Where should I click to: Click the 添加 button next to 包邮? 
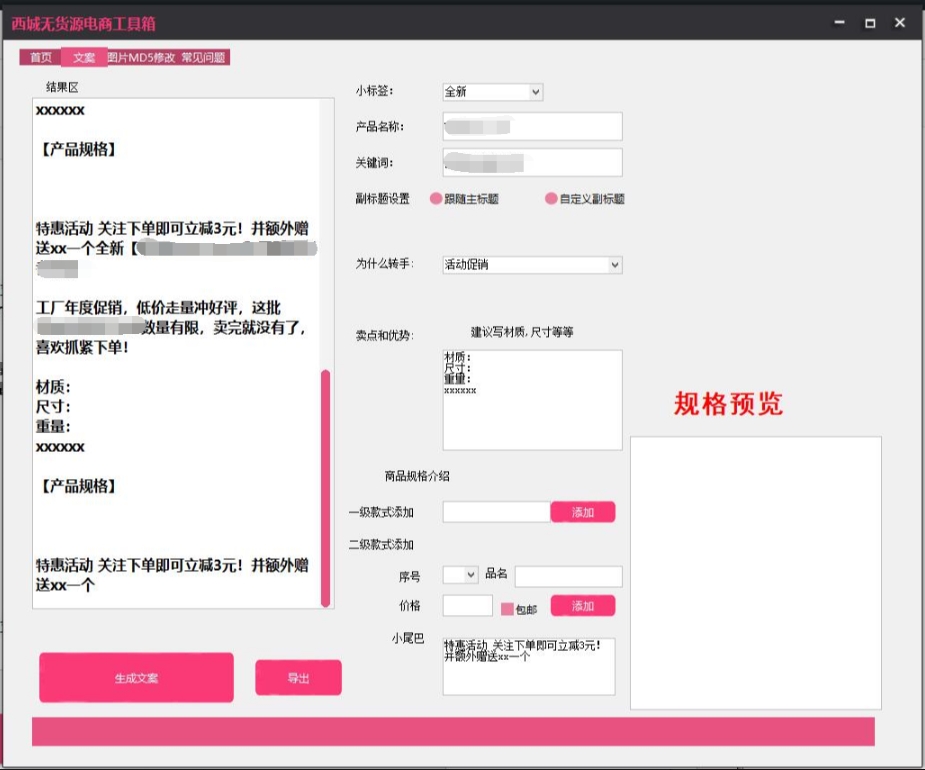pyautogui.click(x=583, y=606)
